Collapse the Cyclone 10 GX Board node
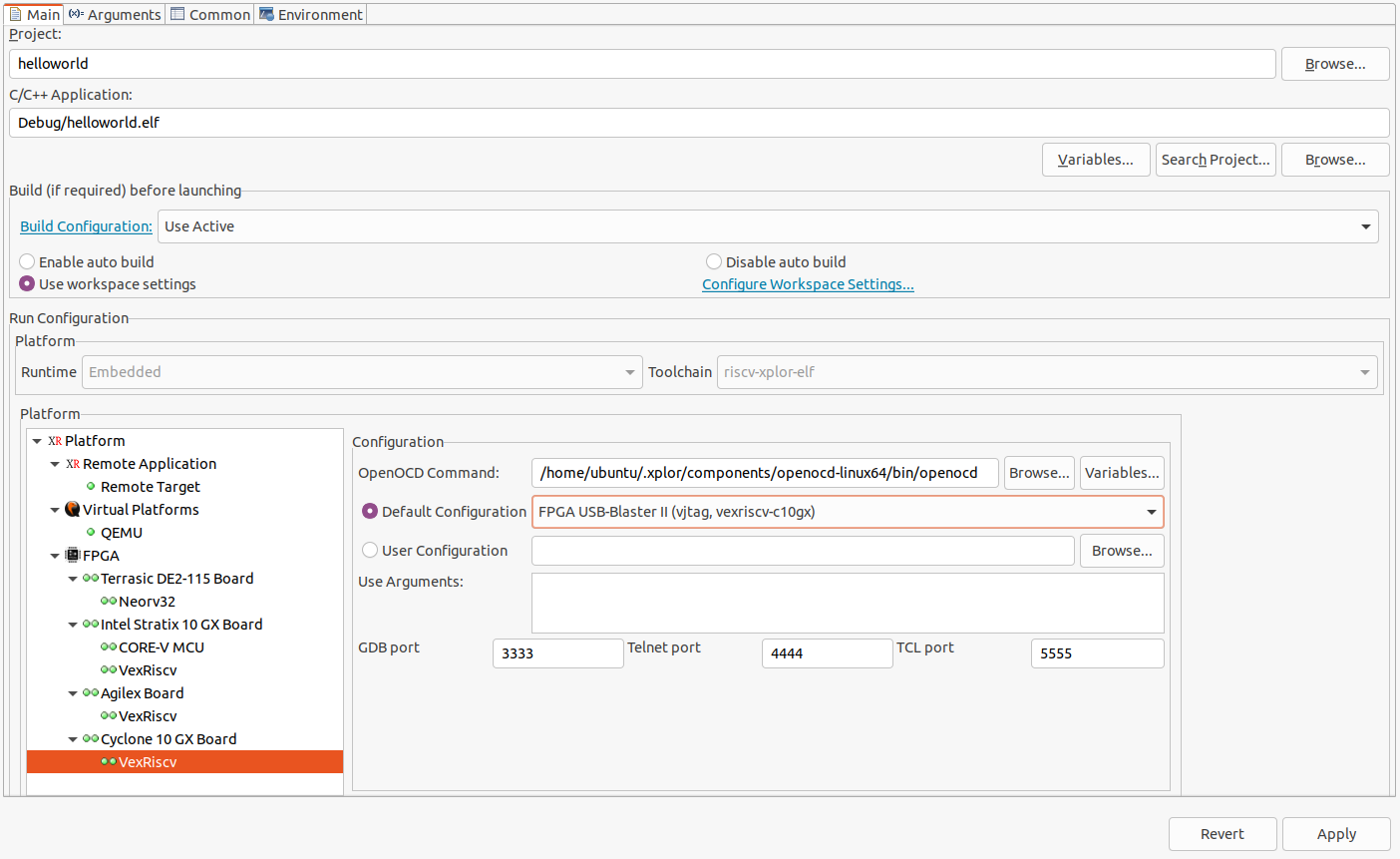Image resolution: width=1400 pixels, height=859 pixels. coord(73,739)
